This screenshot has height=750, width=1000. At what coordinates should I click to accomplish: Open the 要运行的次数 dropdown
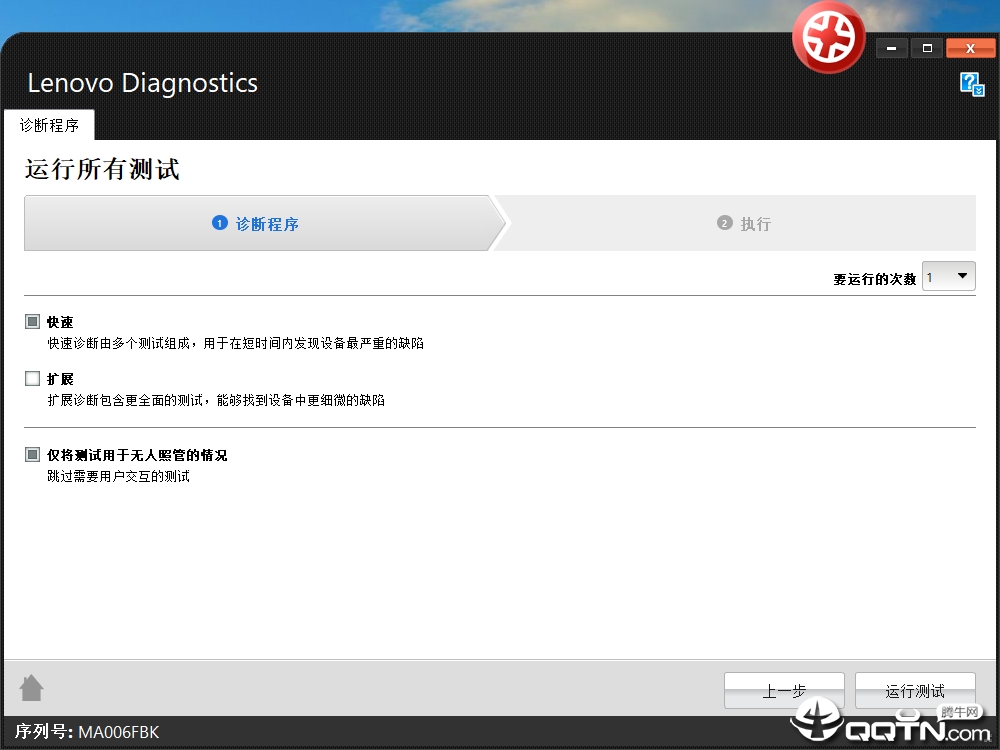948,277
